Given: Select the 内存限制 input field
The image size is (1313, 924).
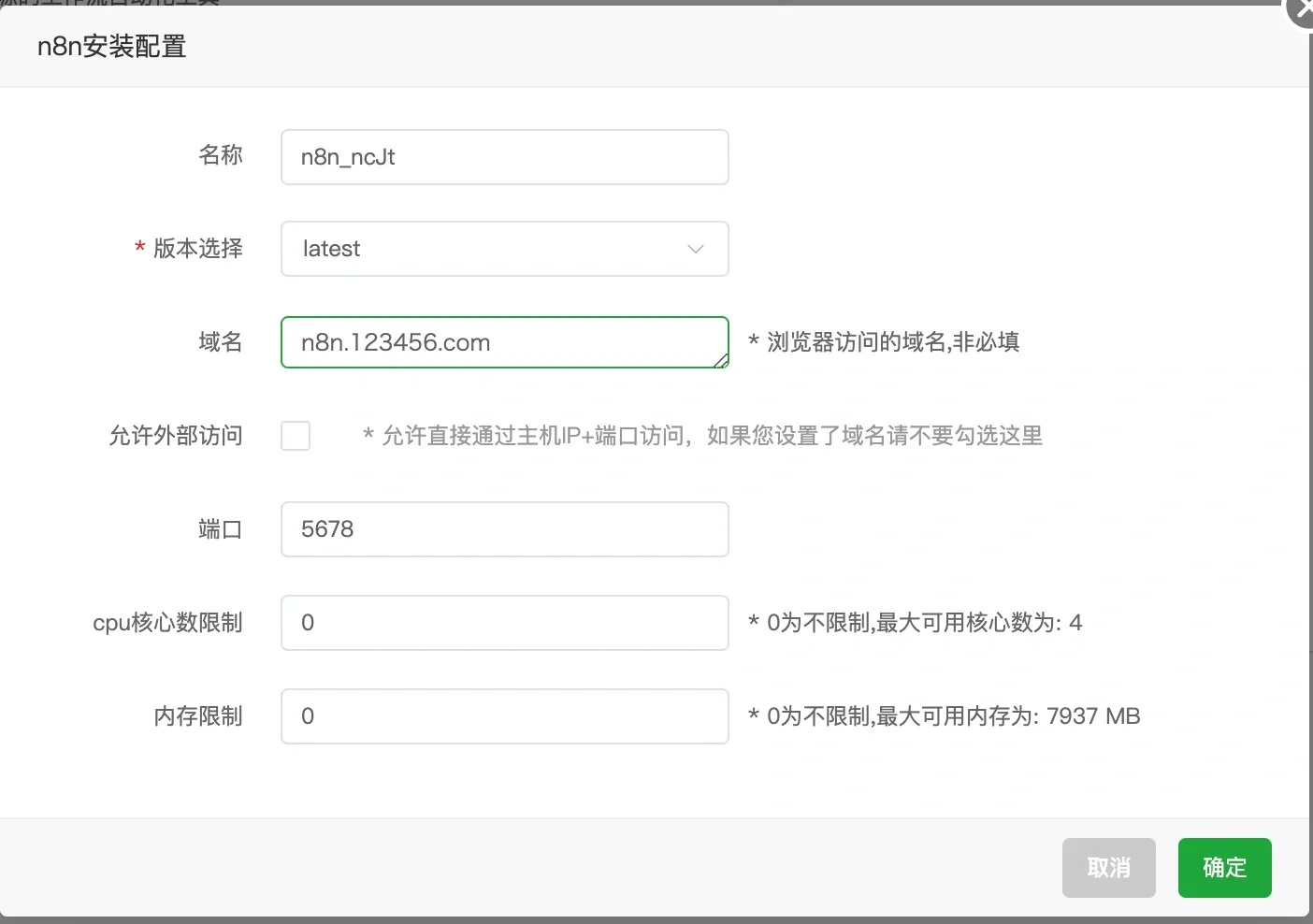Looking at the screenshot, I should point(504,716).
